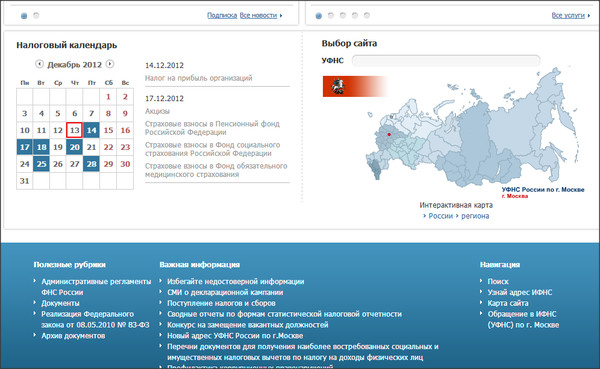The height and width of the screenshot is (369, 600).
Task: Go to next month after Декабрь 2012
Action: pyautogui.click(x=110, y=64)
